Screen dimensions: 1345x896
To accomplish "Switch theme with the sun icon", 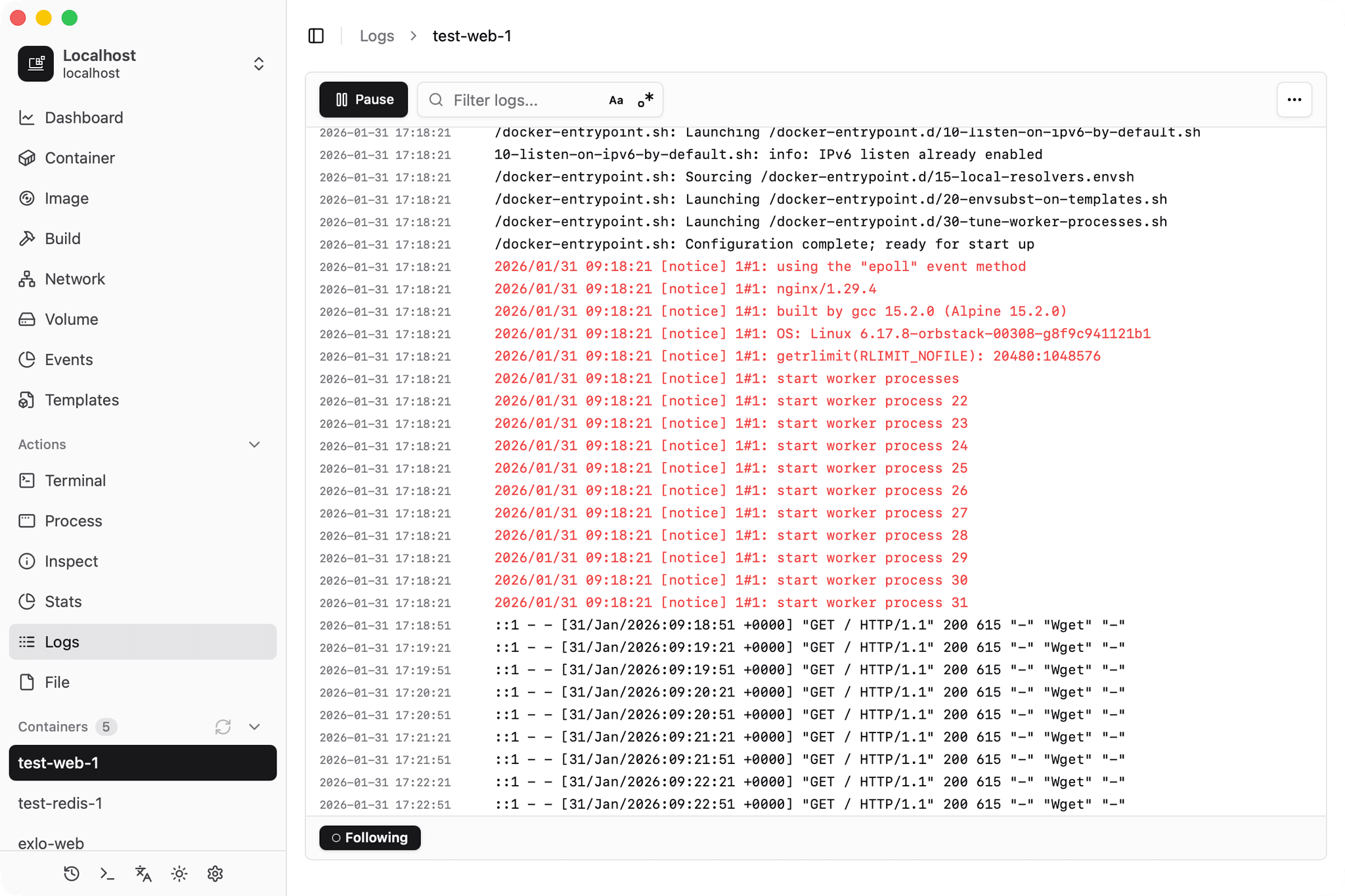I will click(179, 874).
